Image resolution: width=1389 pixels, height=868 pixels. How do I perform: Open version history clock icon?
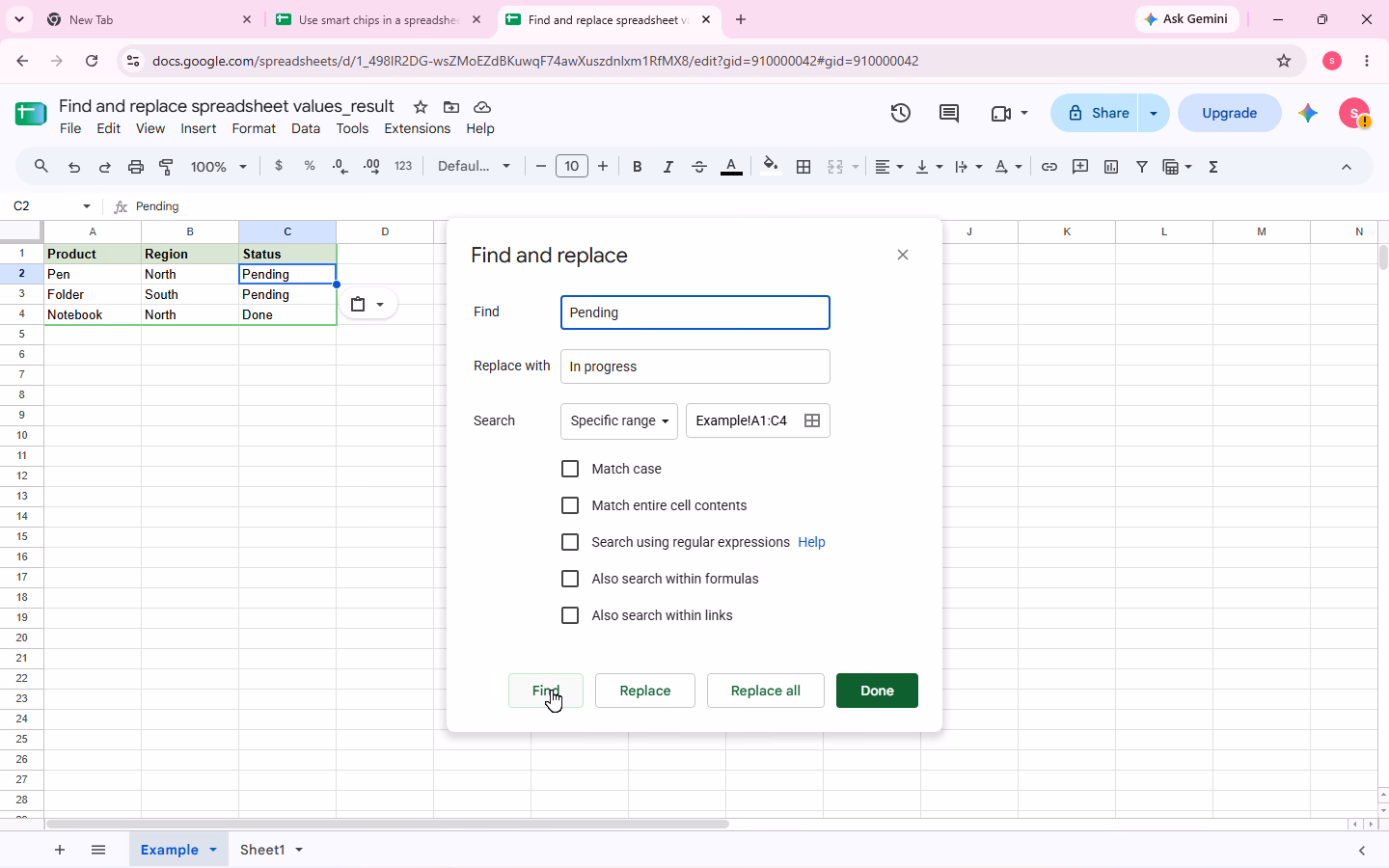(x=901, y=113)
